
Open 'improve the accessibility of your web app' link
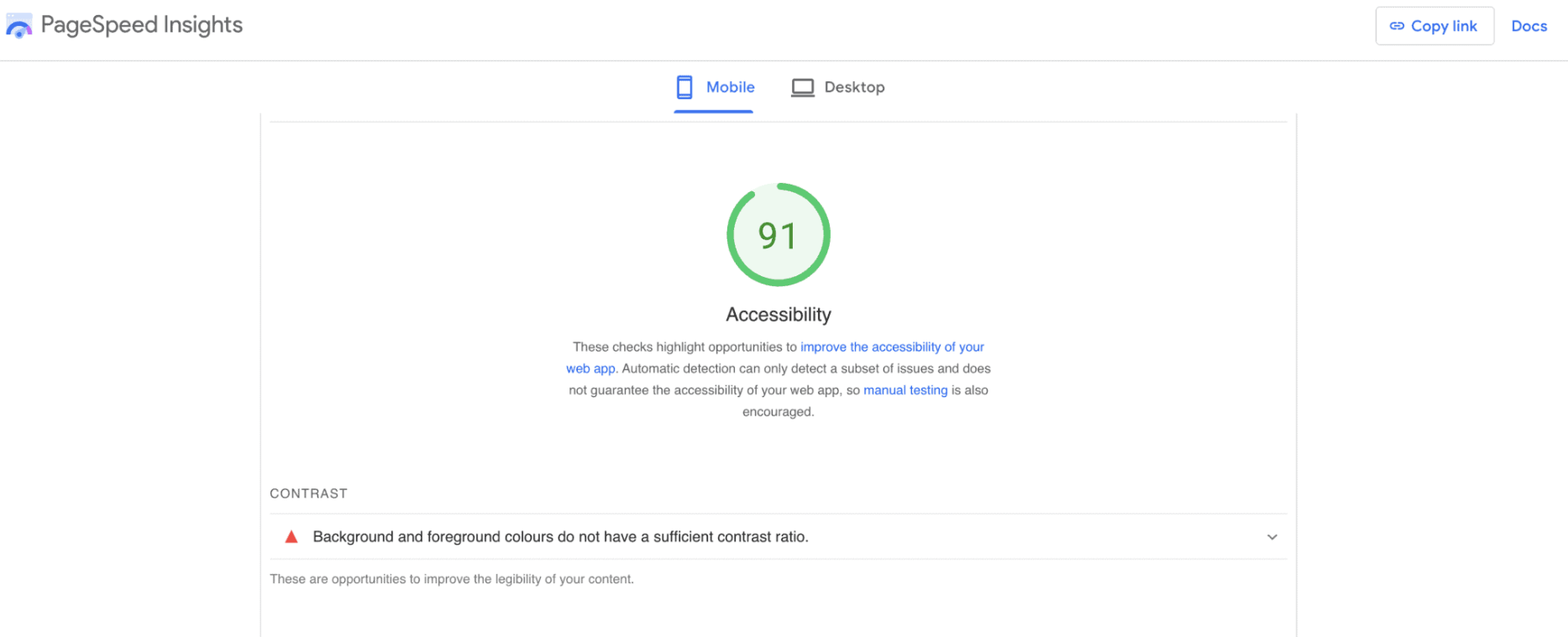(x=892, y=347)
